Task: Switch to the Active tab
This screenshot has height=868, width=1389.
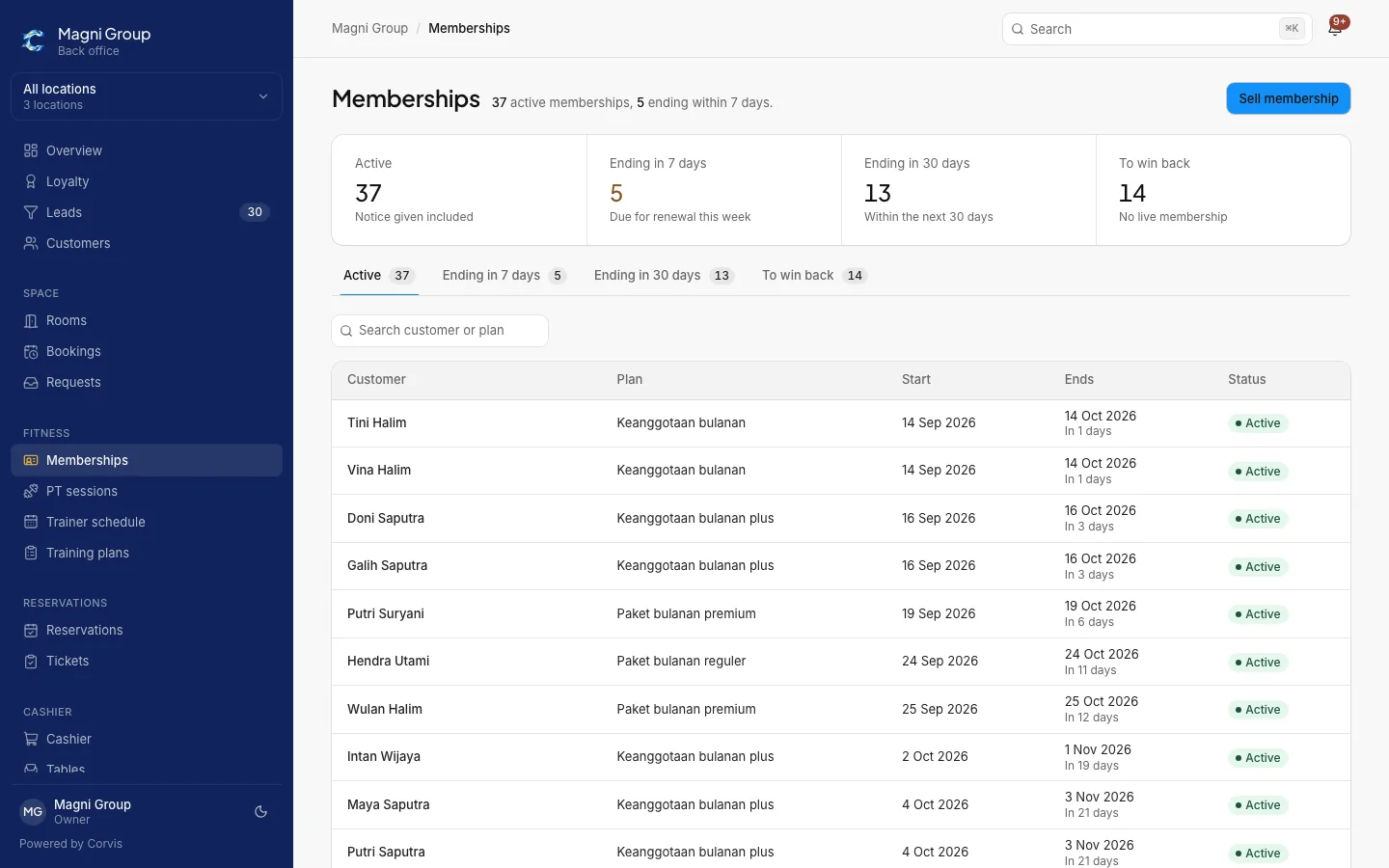Action: tap(379, 276)
